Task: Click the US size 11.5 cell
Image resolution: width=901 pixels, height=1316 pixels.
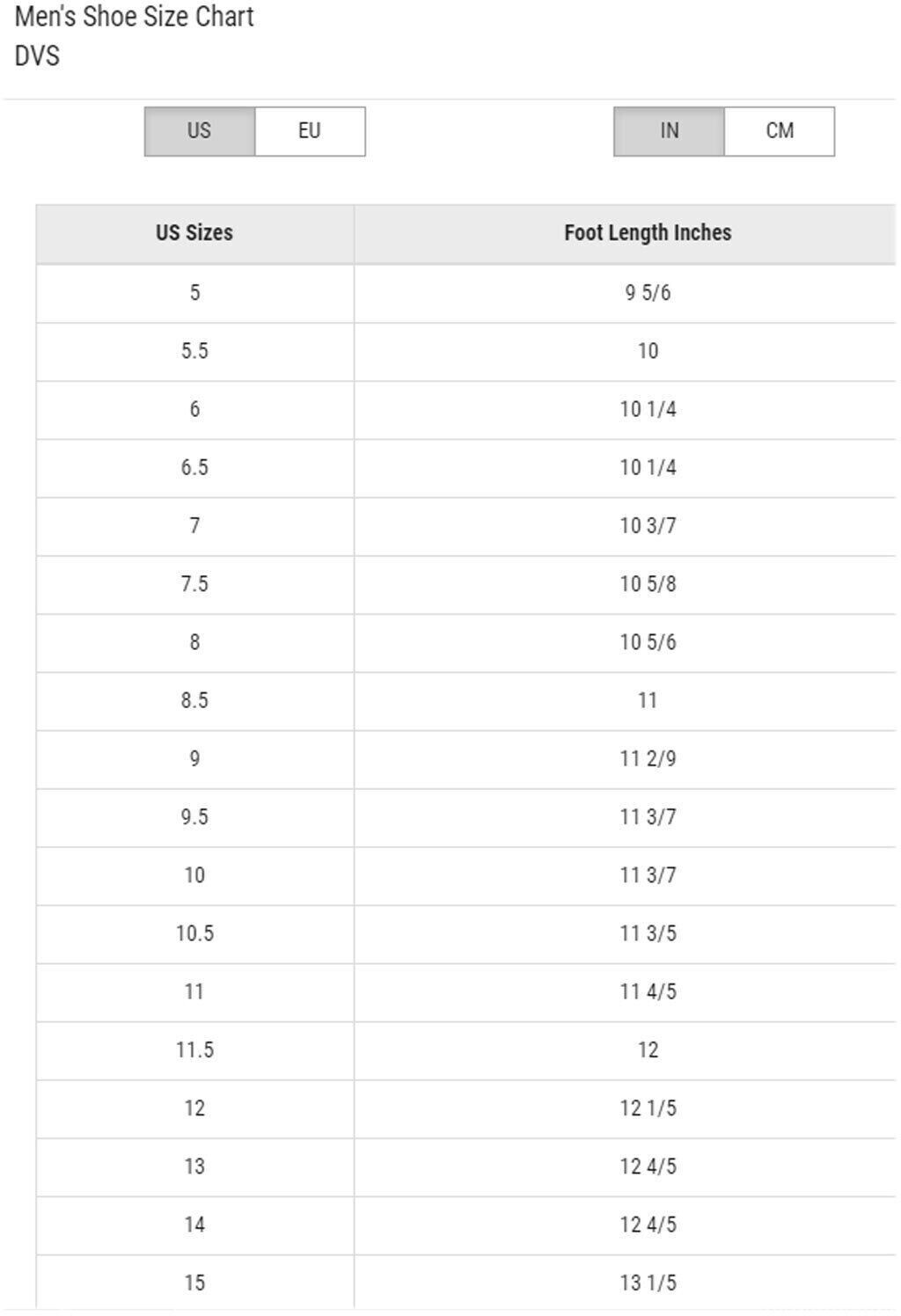Action: (x=194, y=1049)
